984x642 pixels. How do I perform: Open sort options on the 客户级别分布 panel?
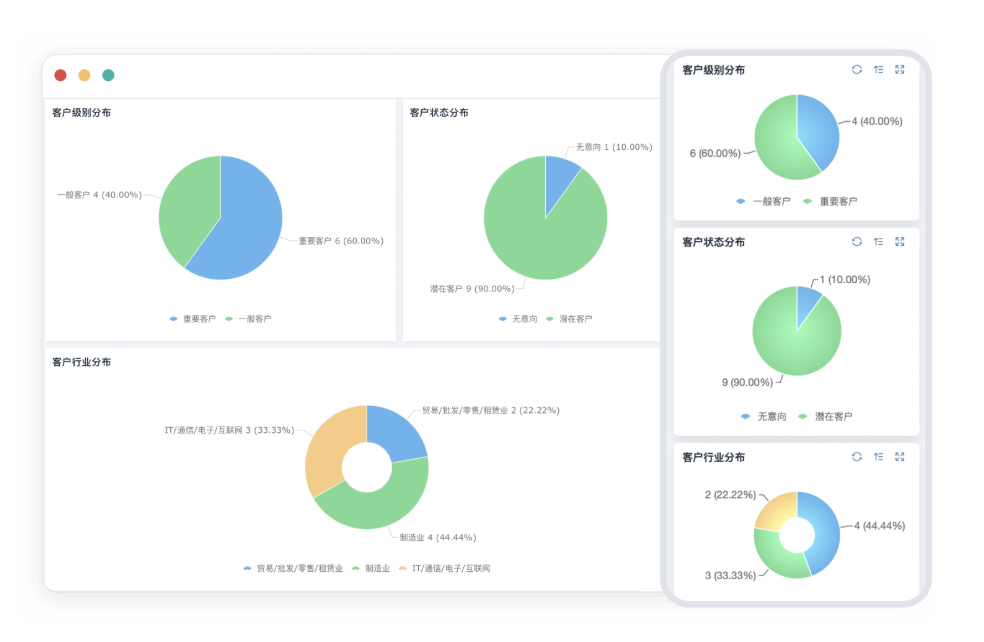pyautogui.click(x=877, y=70)
